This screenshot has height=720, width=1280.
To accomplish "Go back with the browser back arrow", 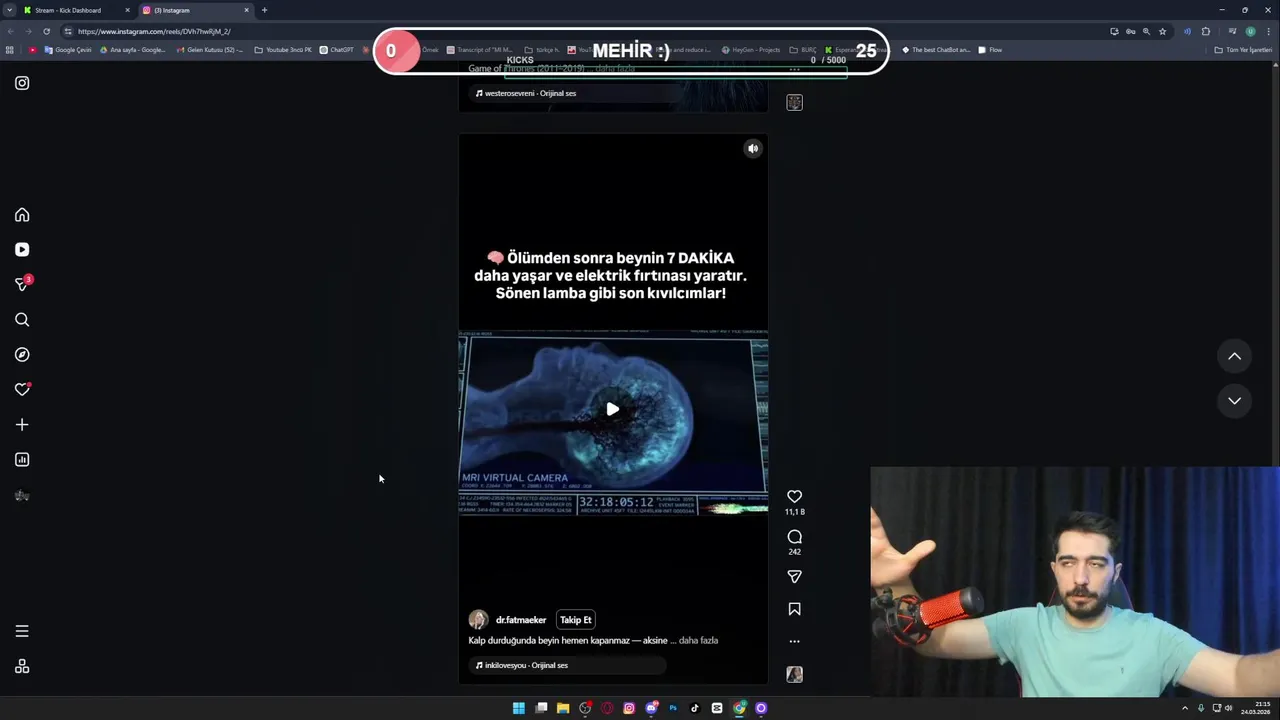I will pos(10,31).
